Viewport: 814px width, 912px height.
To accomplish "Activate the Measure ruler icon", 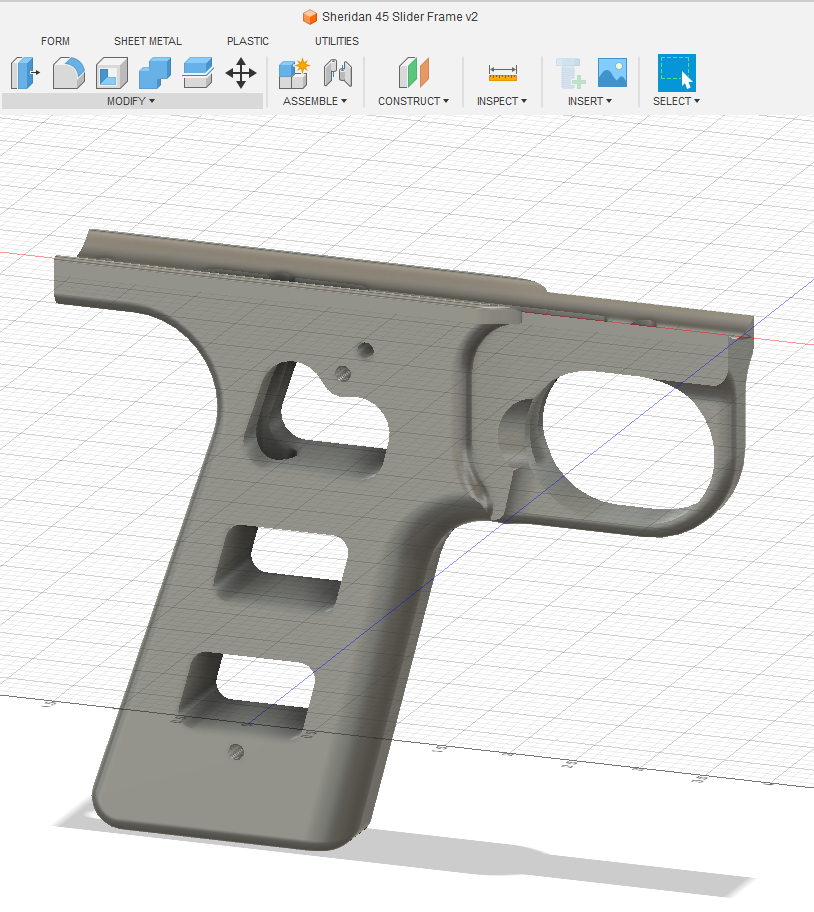I will 503,73.
